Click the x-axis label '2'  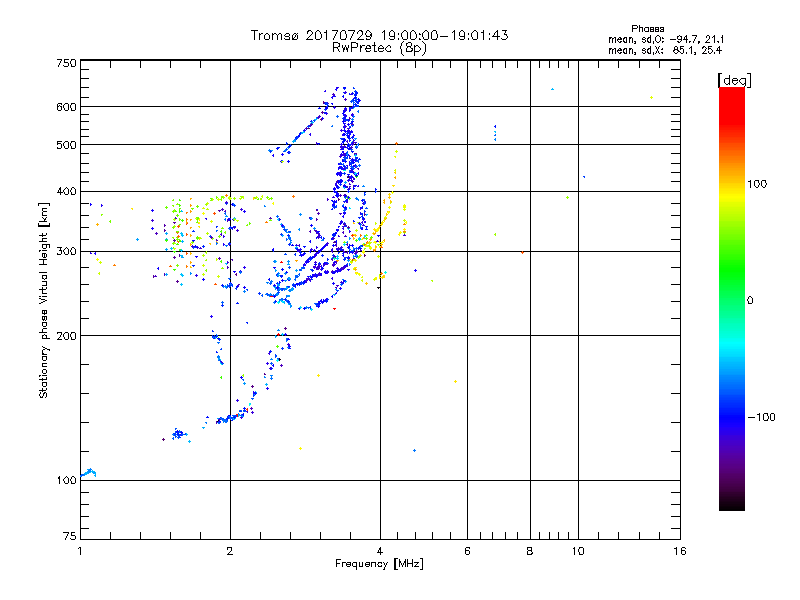click(230, 551)
